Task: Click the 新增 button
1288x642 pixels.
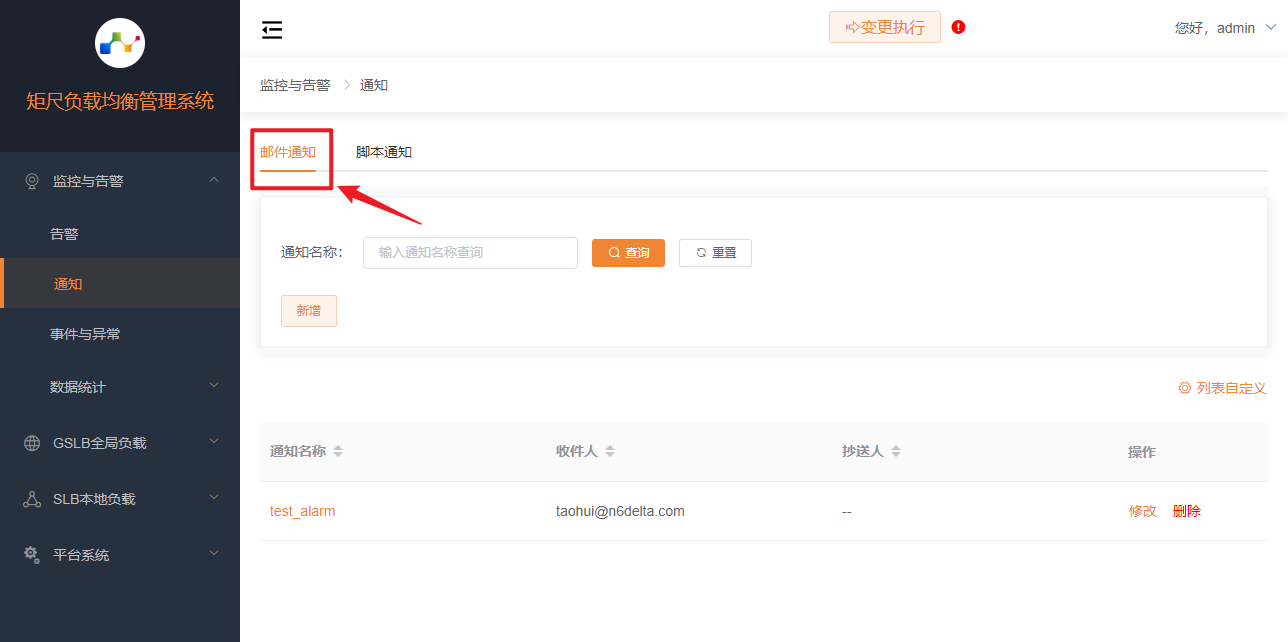Action: point(308,311)
